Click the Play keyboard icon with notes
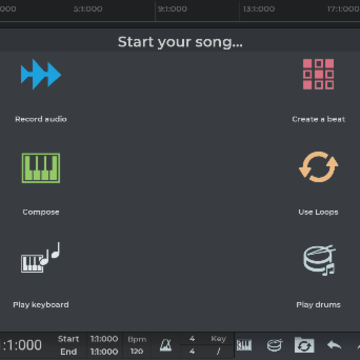Image resolution: width=360 pixels, height=360 pixels. click(41, 258)
